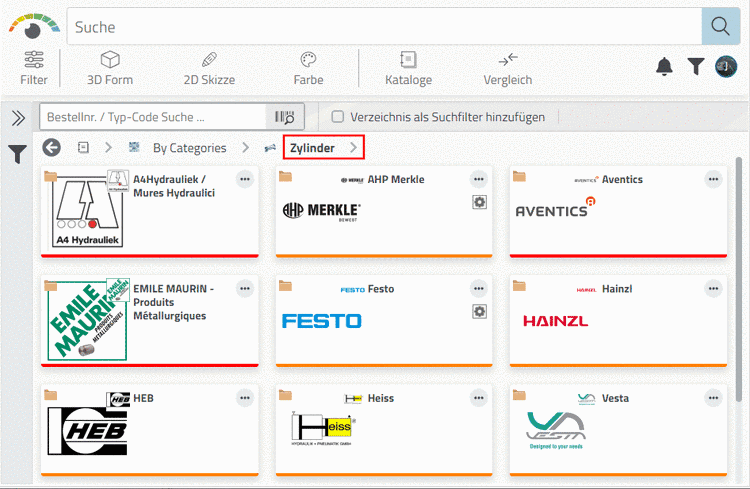Screen dimensions: 750x489
Task: Click the Vesta title text
Action: pyautogui.click(x=615, y=398)
